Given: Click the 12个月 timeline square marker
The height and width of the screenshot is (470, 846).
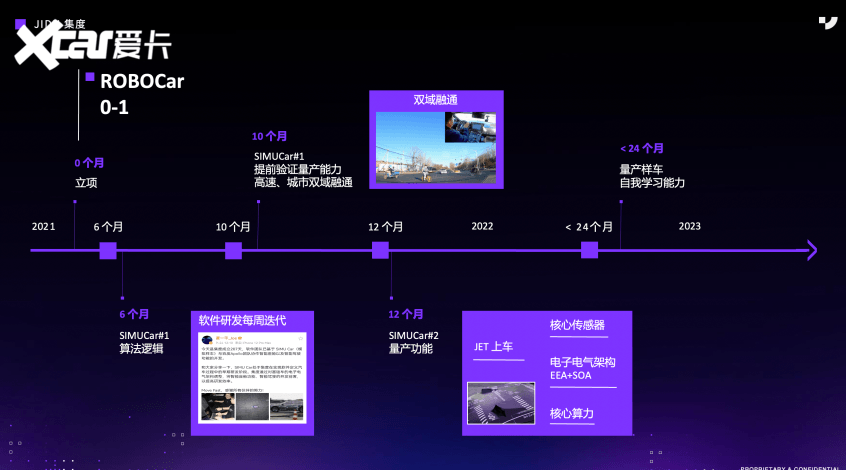Looking at the screenshot, I should pos(380,250).
